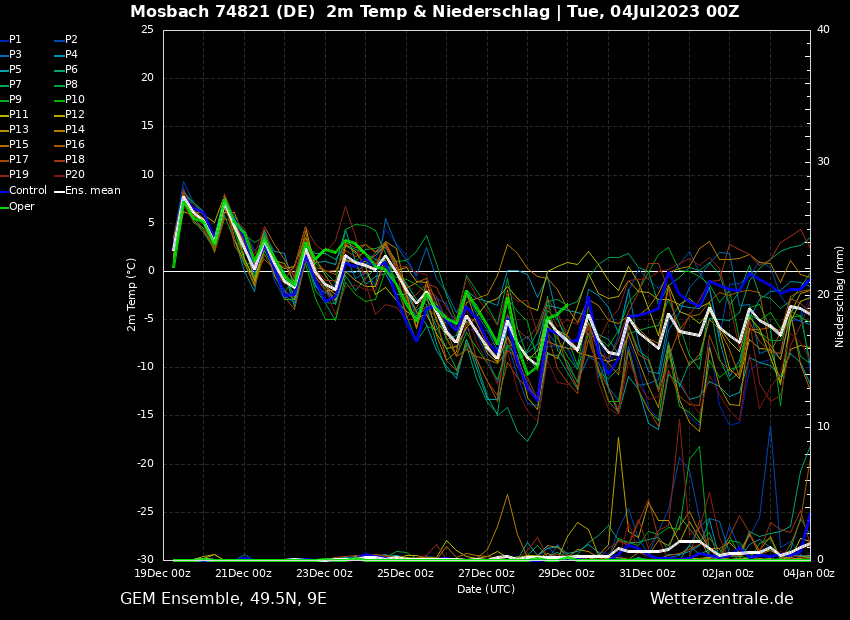
Task: Select the Oper legend entry
Action: click(x=21, y=207)
